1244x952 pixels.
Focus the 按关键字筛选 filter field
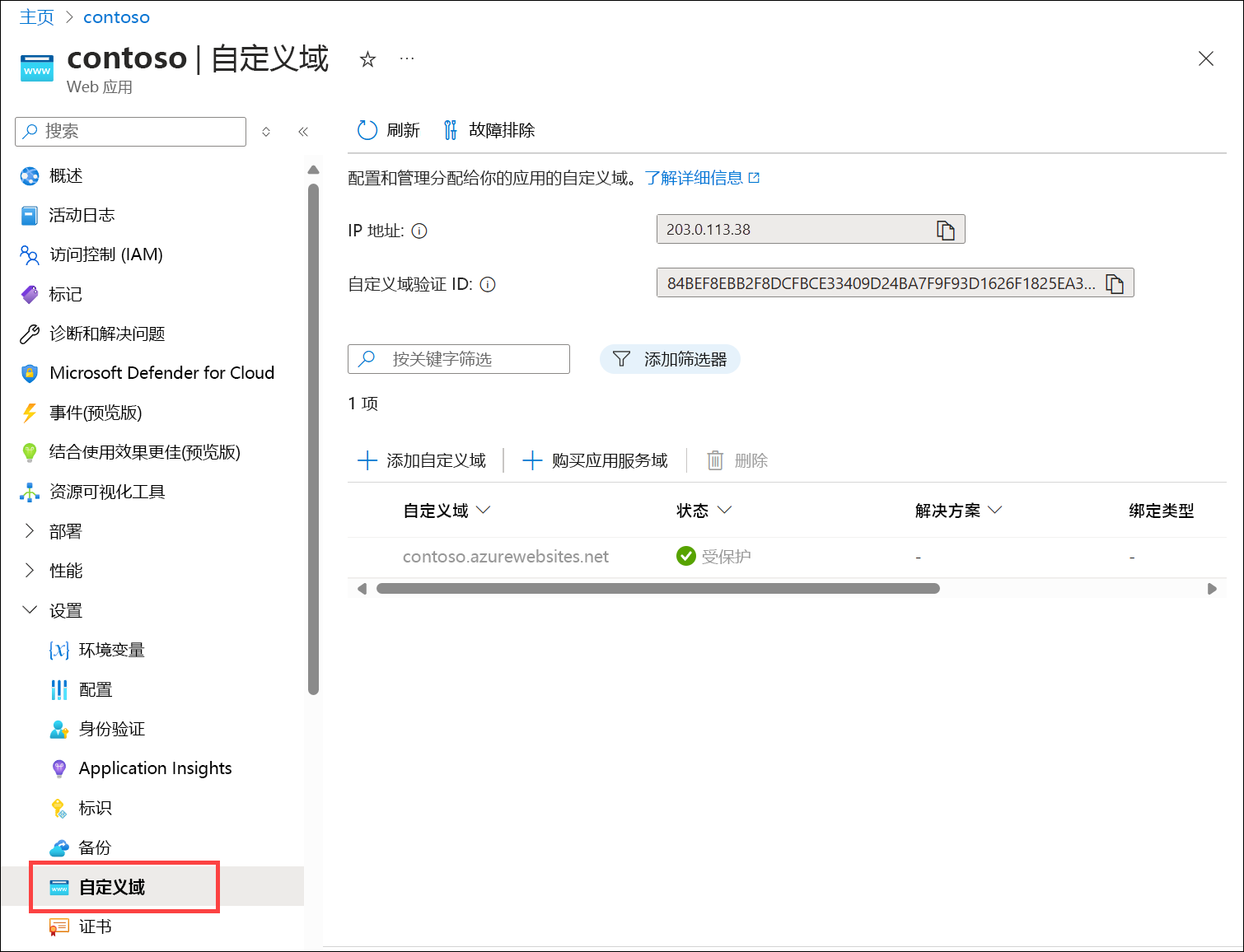(x=459, y=359)
